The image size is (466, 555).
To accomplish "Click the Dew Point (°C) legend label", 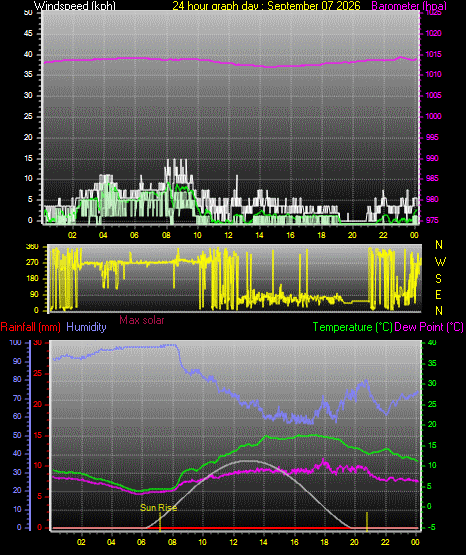I will 429,327.
